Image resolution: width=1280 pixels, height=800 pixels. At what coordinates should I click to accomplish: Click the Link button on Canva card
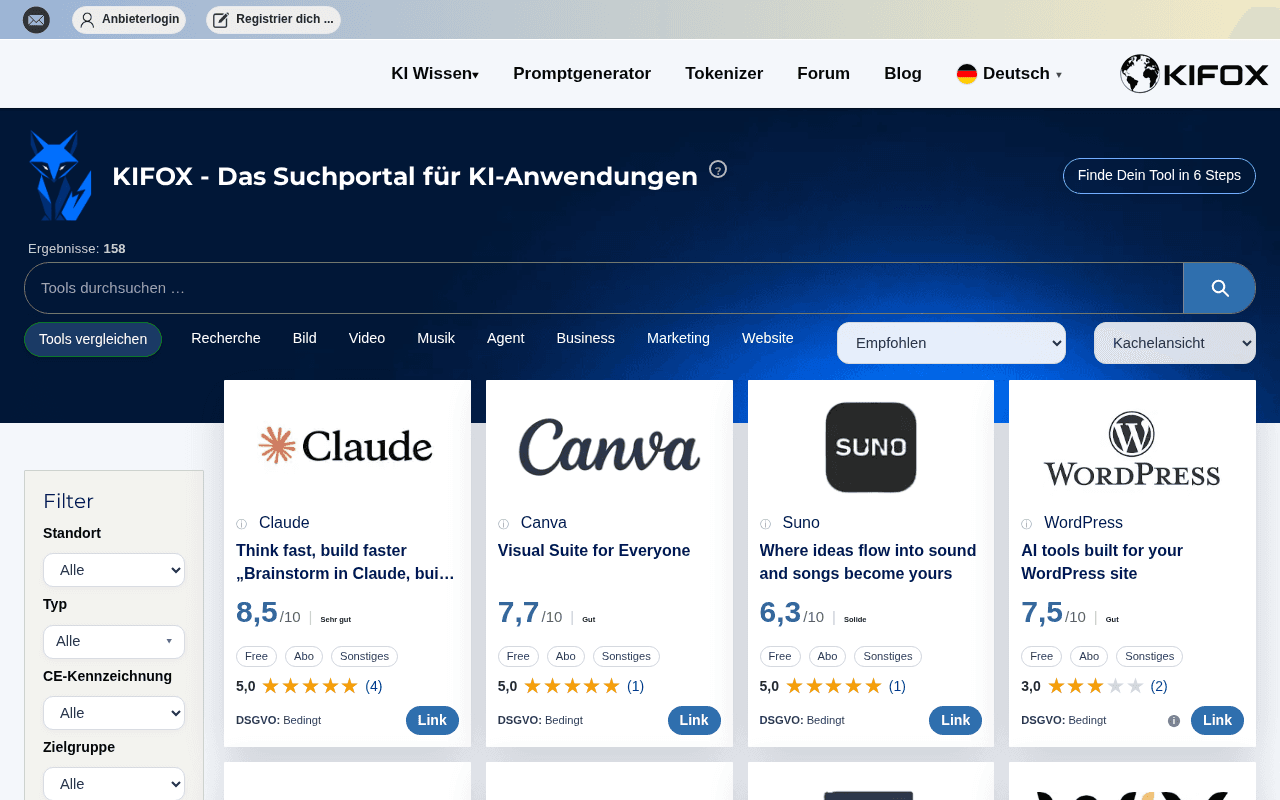694,720
